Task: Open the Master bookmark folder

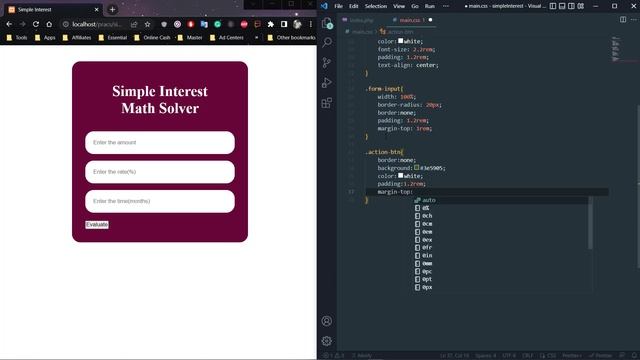Action: click(x=190, y=38)
